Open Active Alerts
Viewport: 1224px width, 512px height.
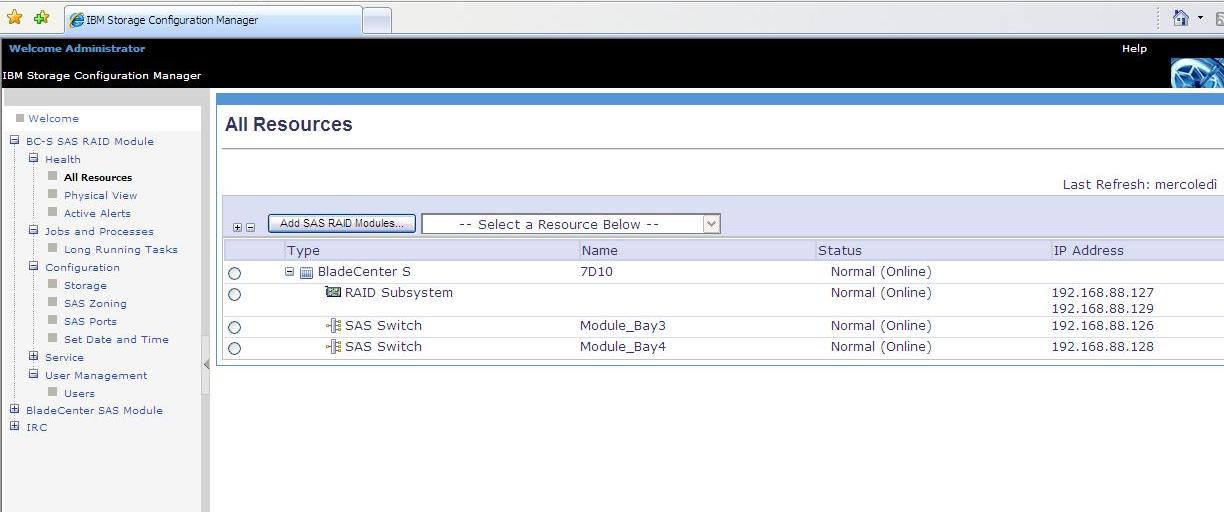(x=97, y=213)
